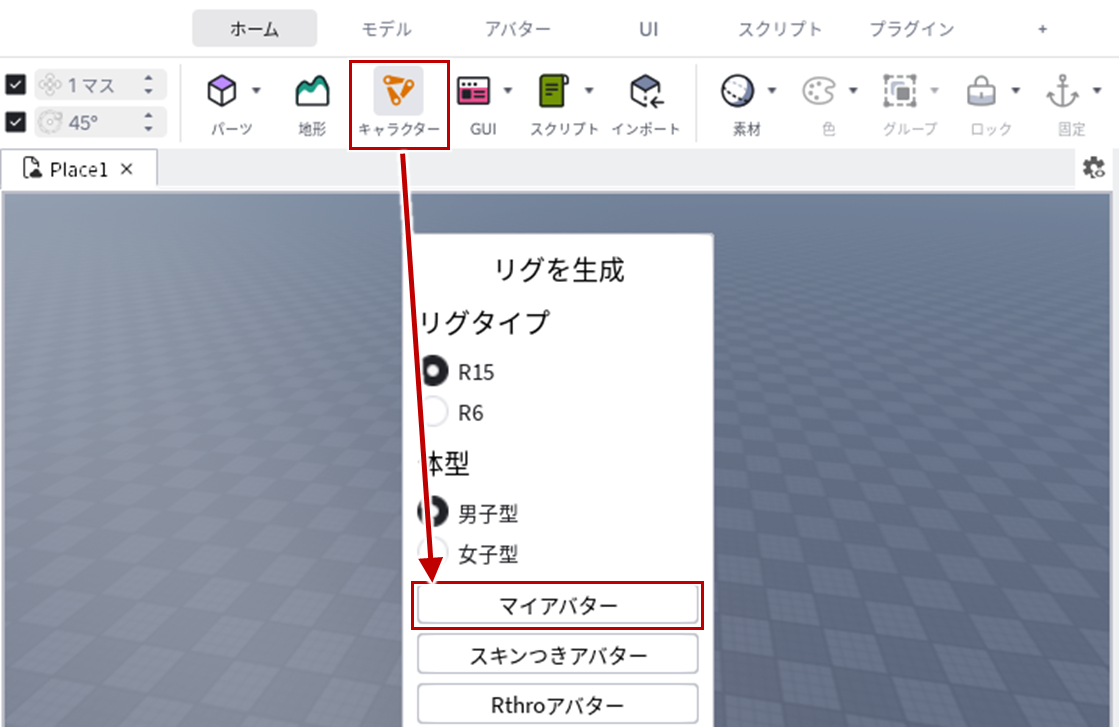Switch to the アバター tab
1119x727 pixels.
tap(517, 29)
